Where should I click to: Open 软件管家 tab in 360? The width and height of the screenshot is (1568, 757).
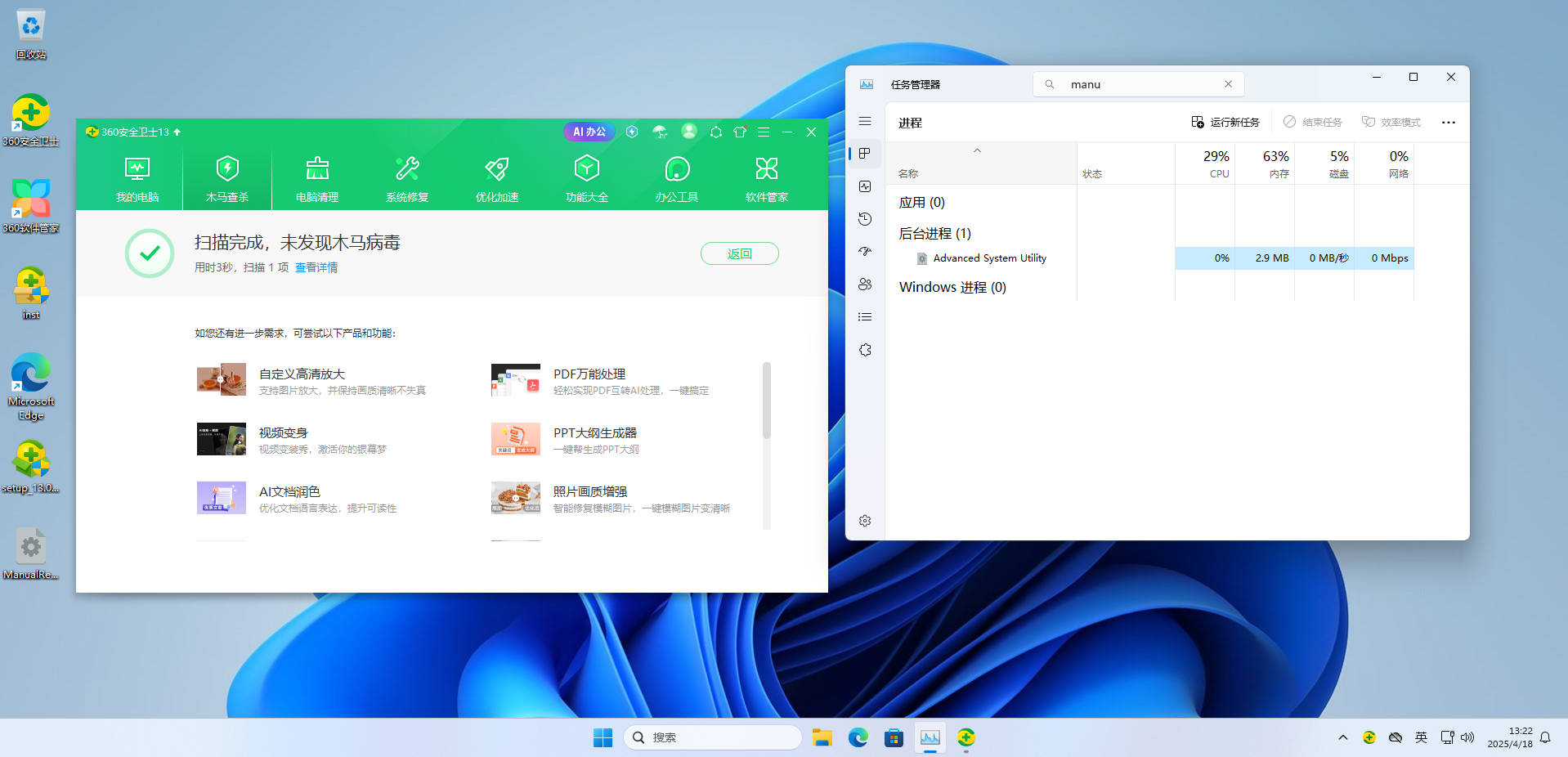(x=767, y=179)
